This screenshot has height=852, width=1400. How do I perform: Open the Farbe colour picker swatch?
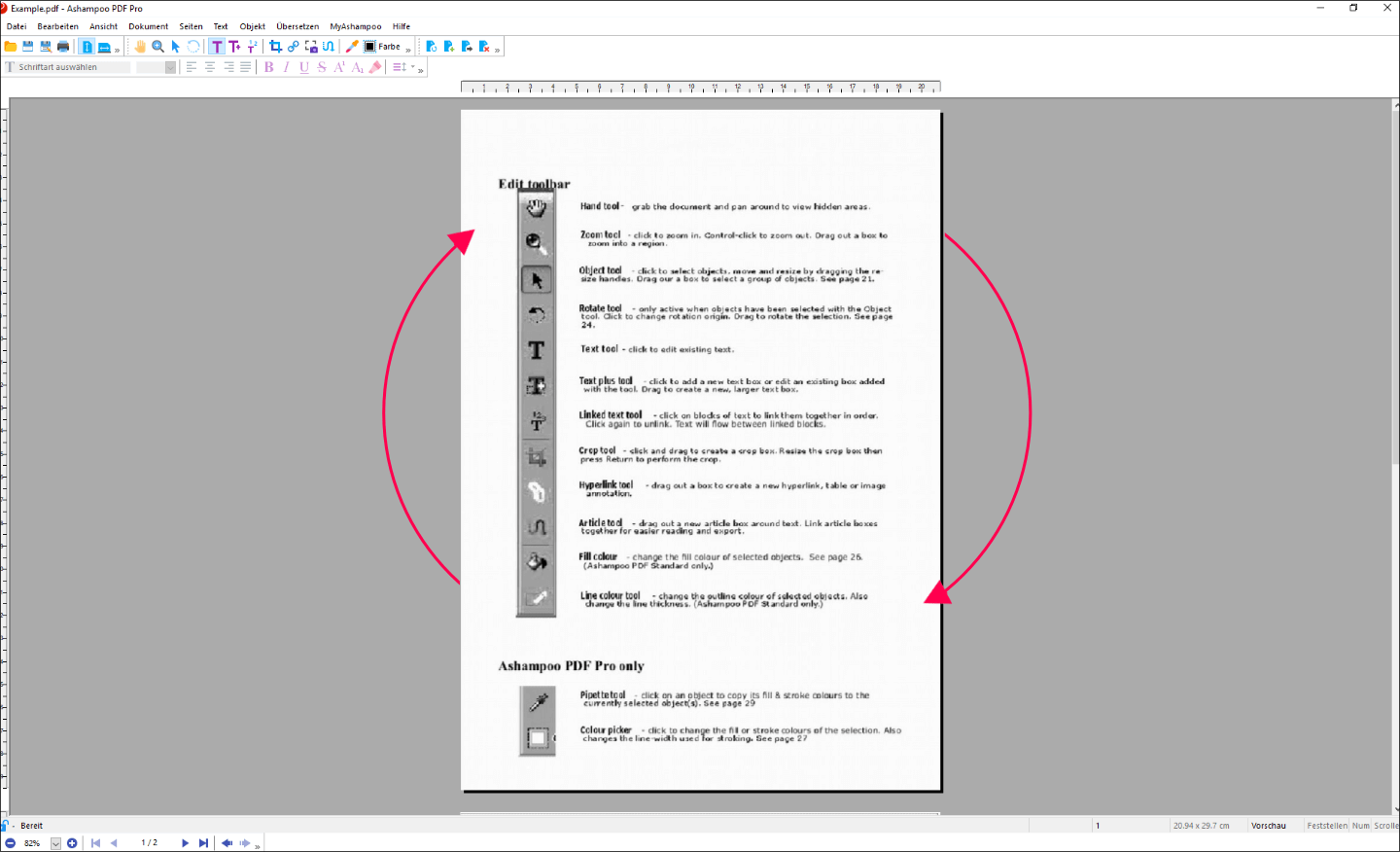pyautogui.click(x=370, y=47)
